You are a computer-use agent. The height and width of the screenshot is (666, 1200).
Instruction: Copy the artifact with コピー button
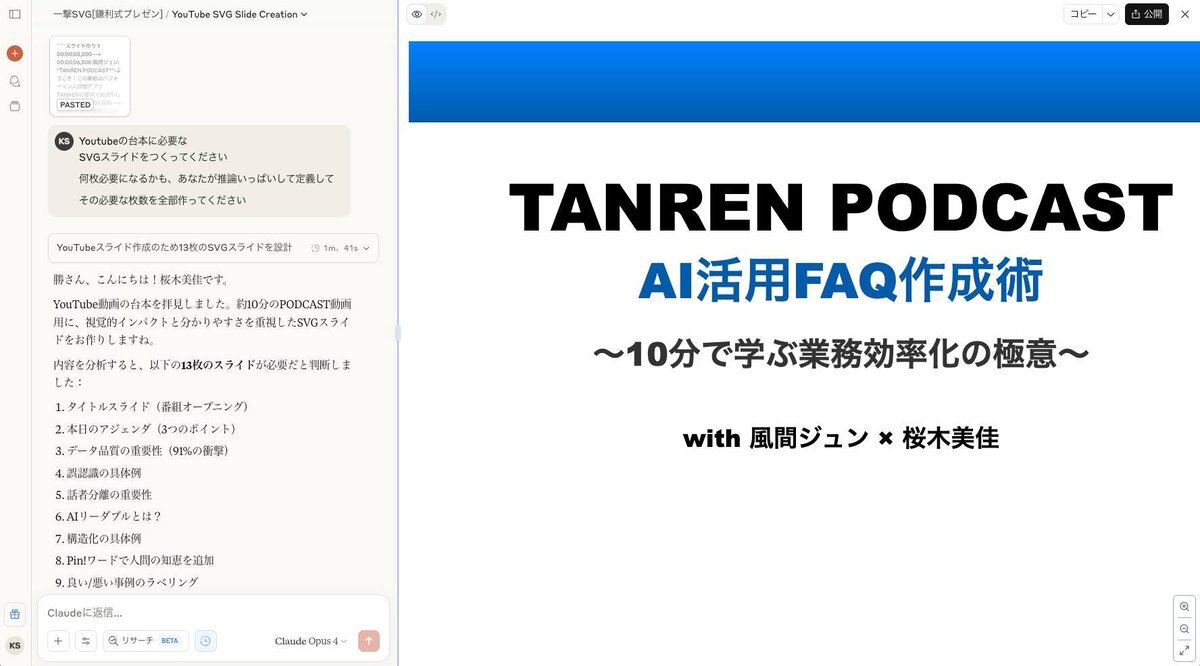[1083, 14]
